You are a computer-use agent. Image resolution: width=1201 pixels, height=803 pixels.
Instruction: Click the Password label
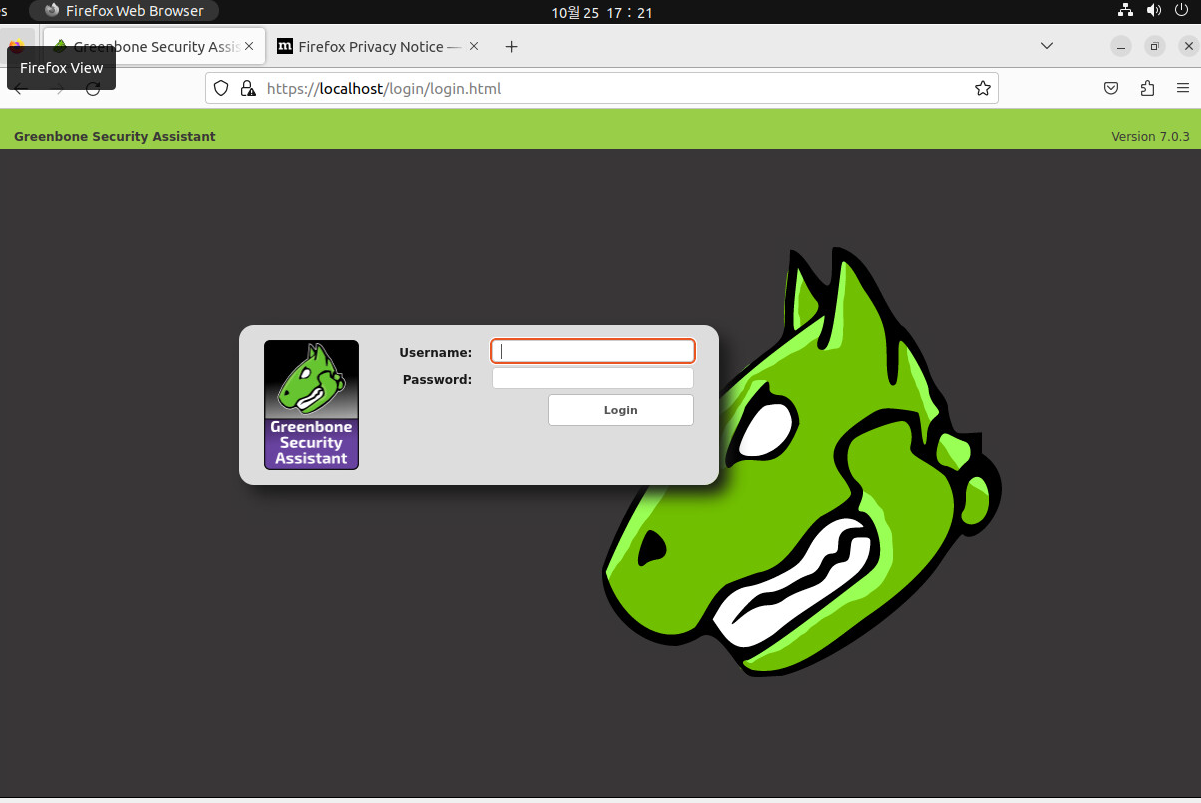[x=437, y=379]
